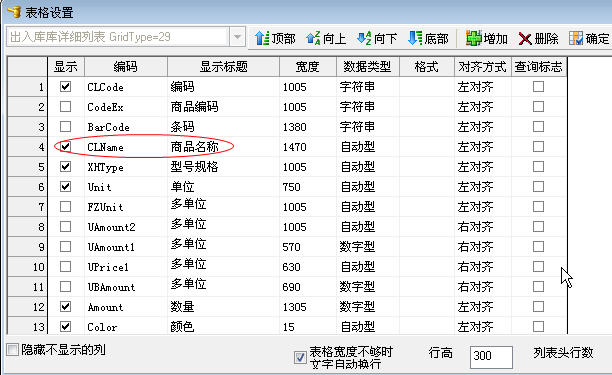Open the 出入库库详细列表 GridType dropdown arrow
The image size is (612, 375).
click(x=237, y=37)
